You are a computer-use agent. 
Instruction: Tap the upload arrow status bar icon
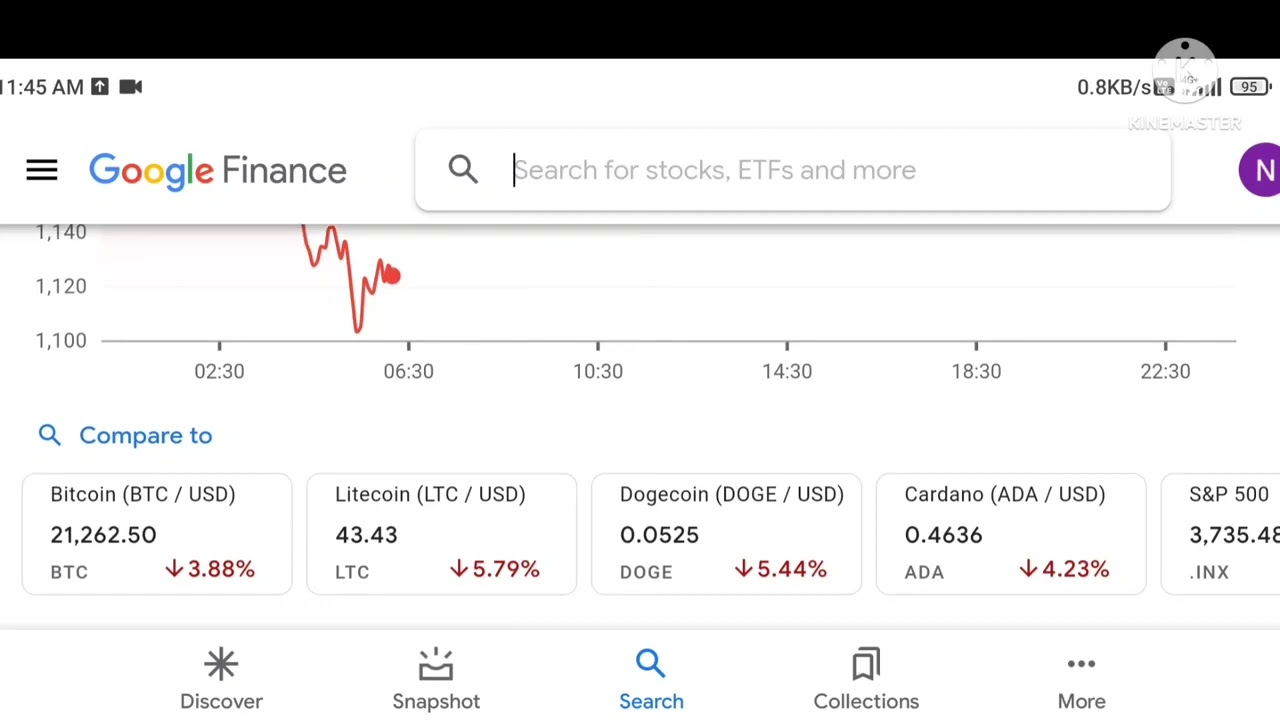coord(100,87)
